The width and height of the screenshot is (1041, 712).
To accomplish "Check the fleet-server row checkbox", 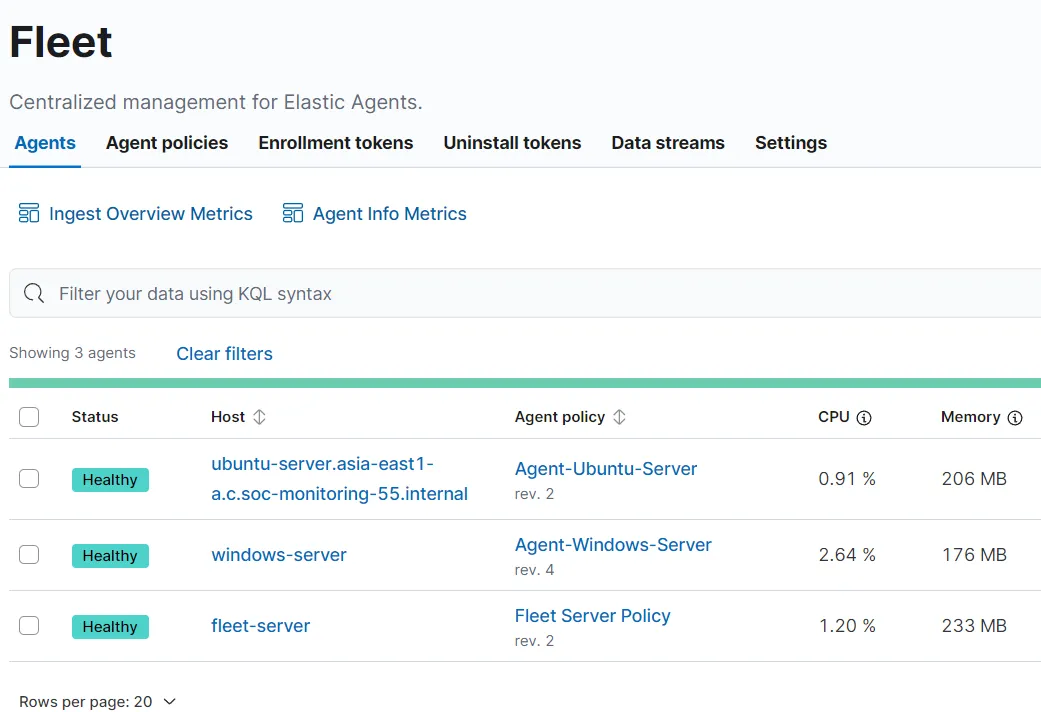I will [x=29, y=626].
